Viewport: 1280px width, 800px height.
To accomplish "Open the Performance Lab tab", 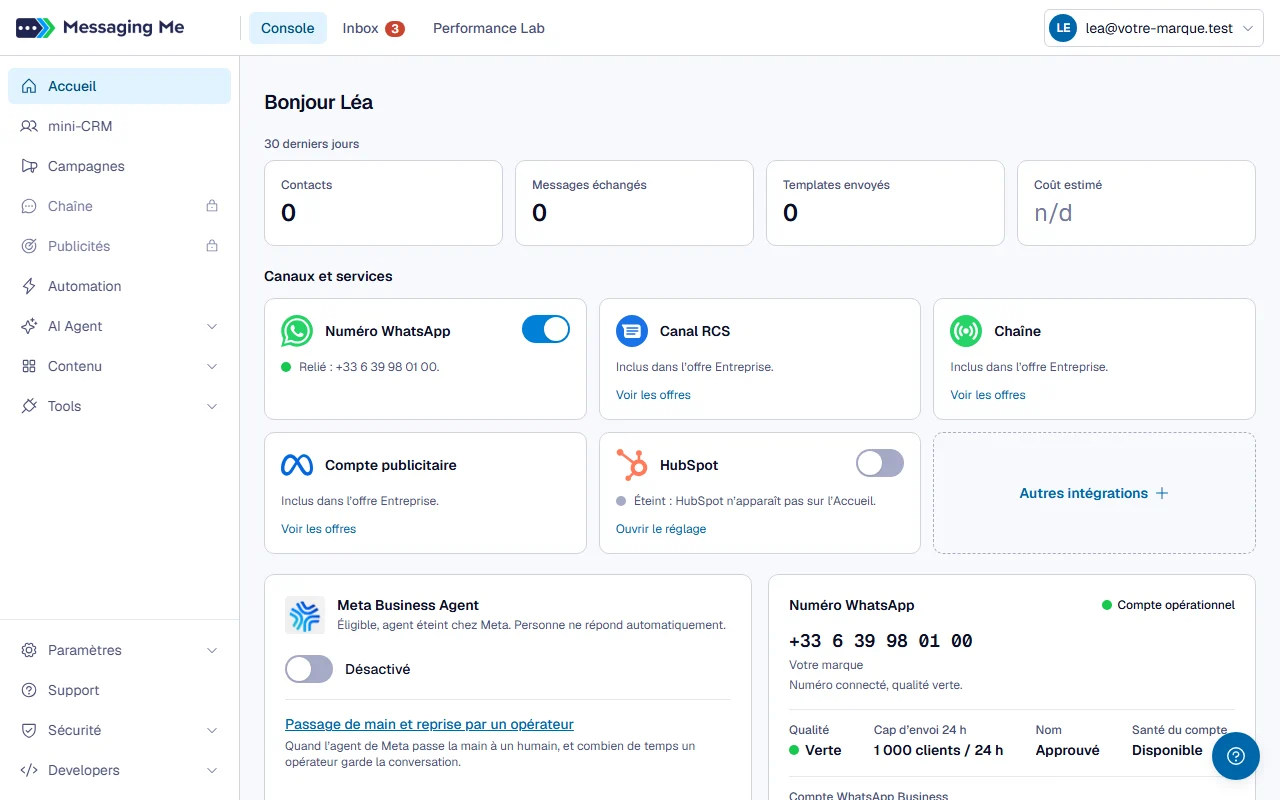I will [x=489, y=28].
